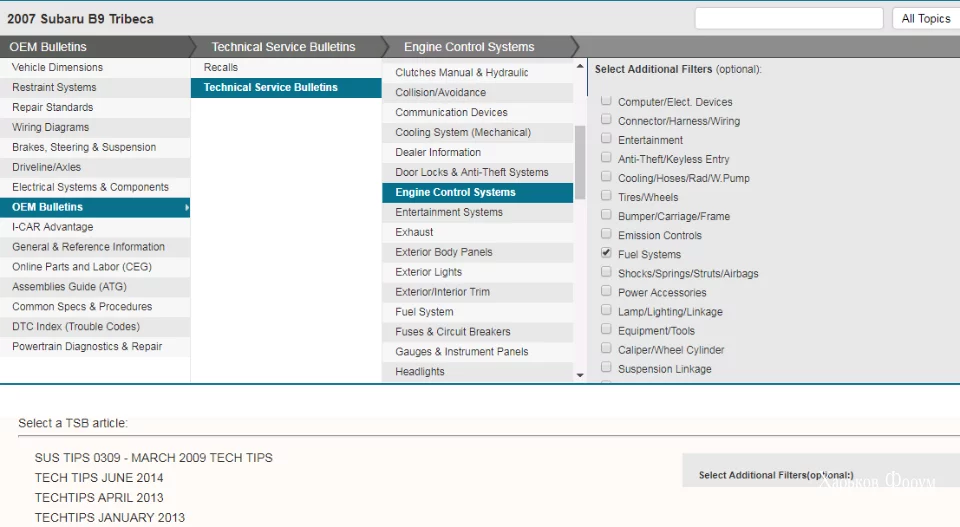Enable the Bumper/Carriage/Frame filter
The width and height of the screenshot is (960, 527).
click(x=606, y=214)
